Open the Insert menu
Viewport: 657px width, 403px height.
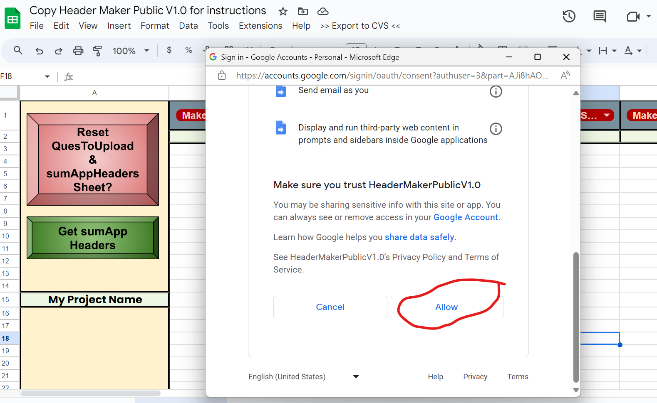pyautogui.click(x=119, y=26)
